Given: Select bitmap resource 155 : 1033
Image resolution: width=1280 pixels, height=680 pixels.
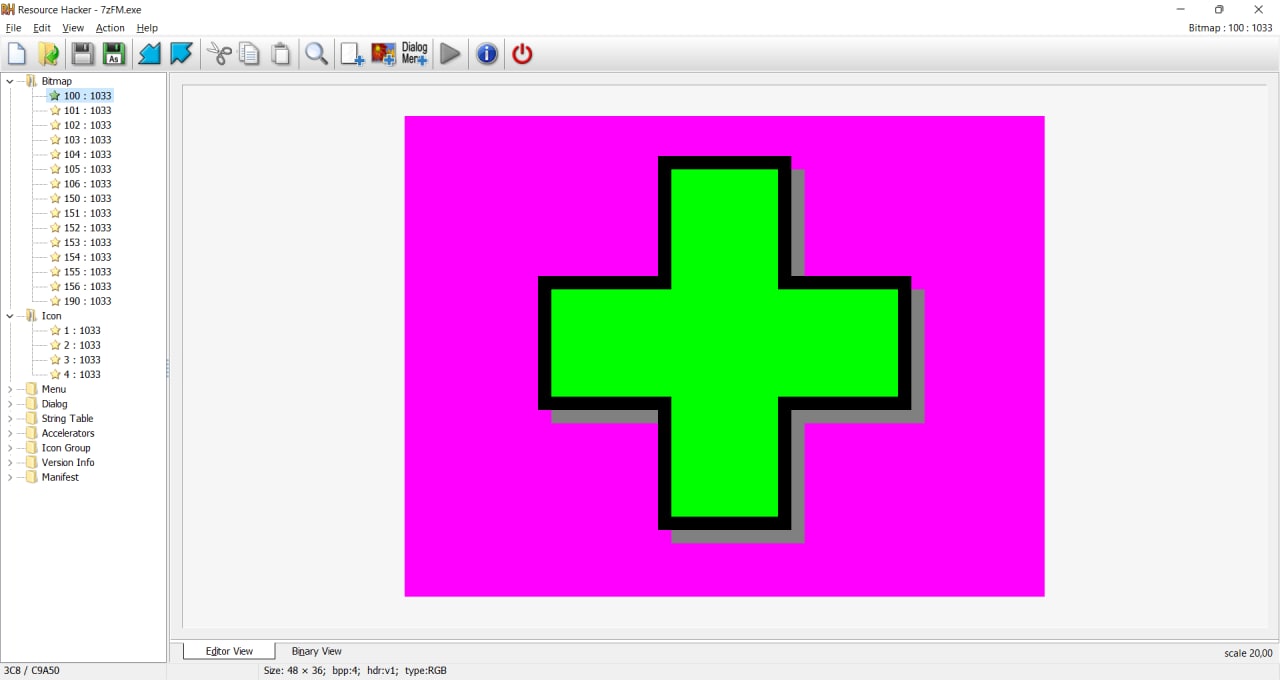Looking at the screenshot, I should (88, 272).
